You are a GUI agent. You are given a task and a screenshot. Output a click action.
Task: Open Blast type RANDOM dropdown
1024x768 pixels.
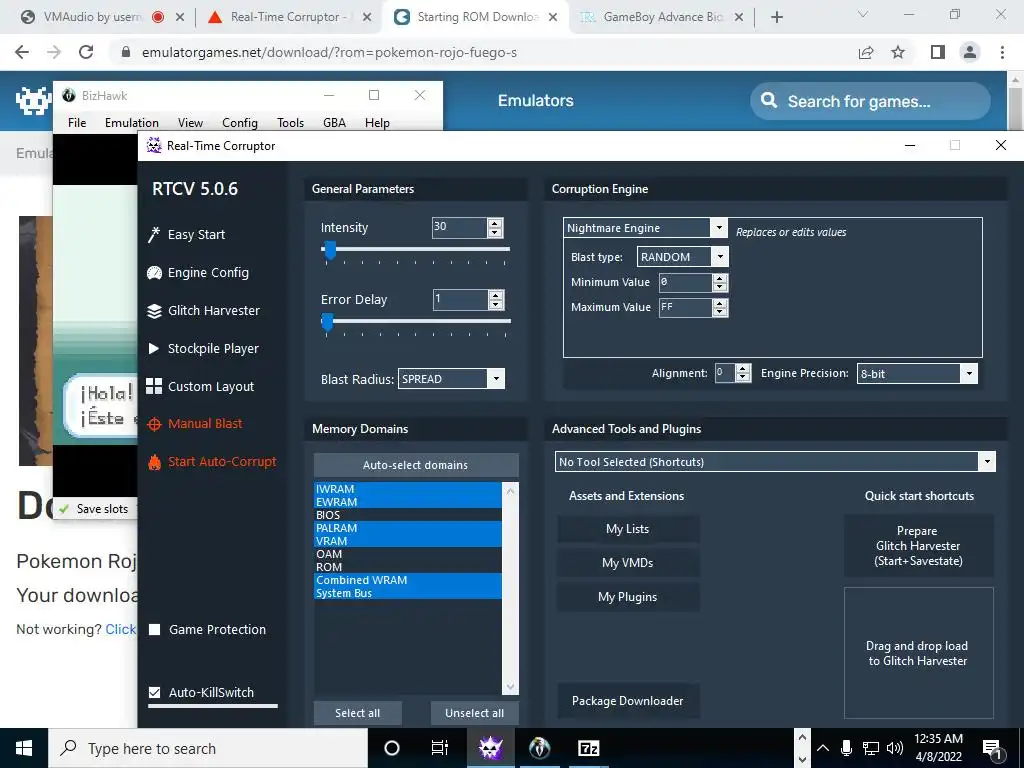click(720, 257)
